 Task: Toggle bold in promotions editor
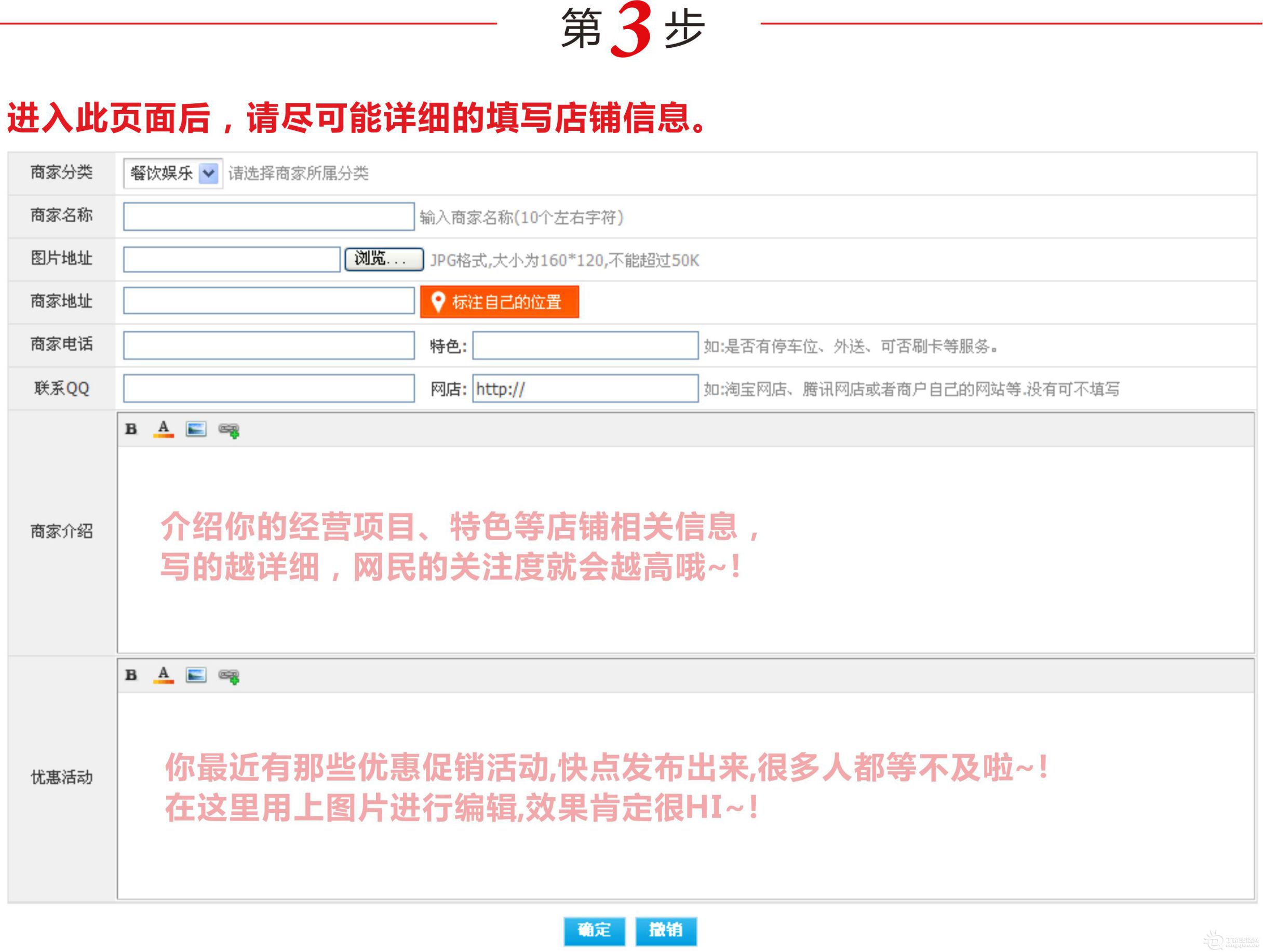coord(131,675)
